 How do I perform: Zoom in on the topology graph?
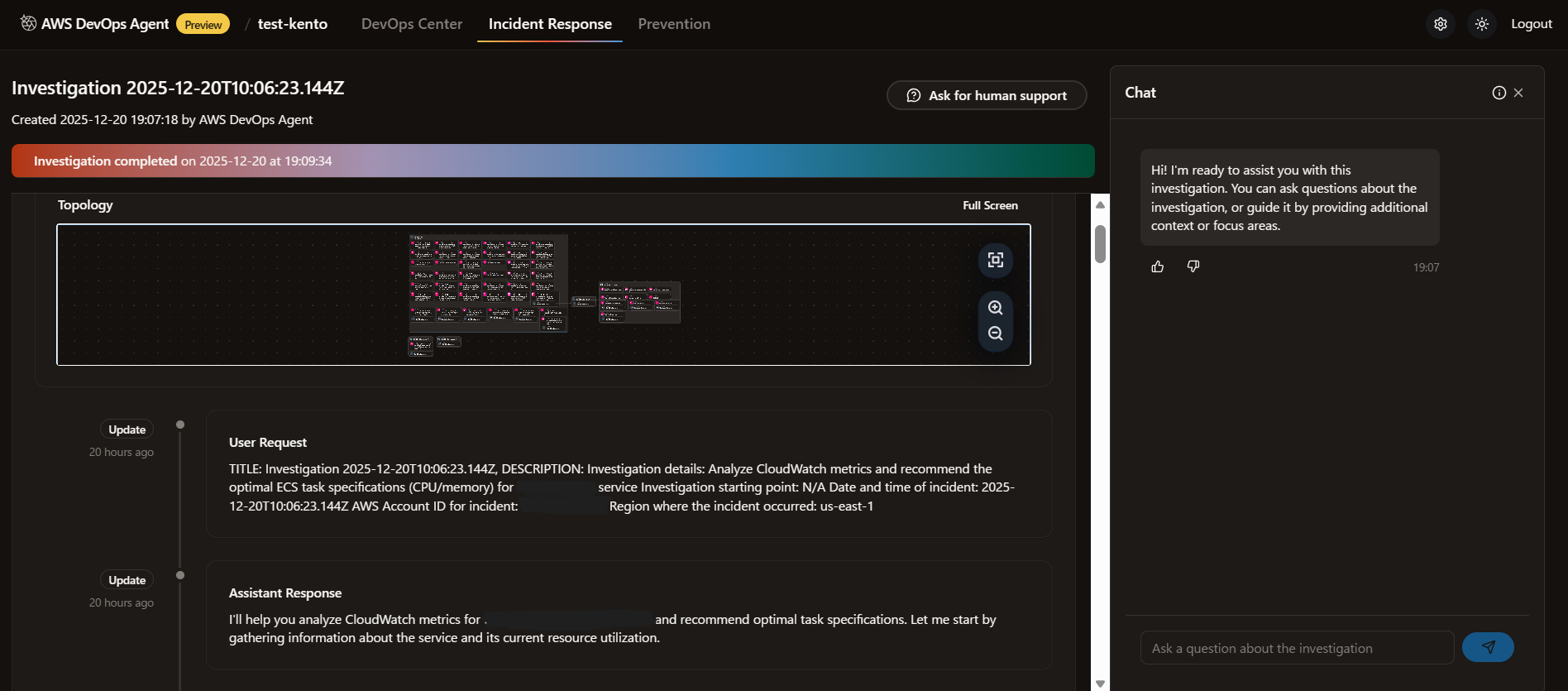coord(996,308)
